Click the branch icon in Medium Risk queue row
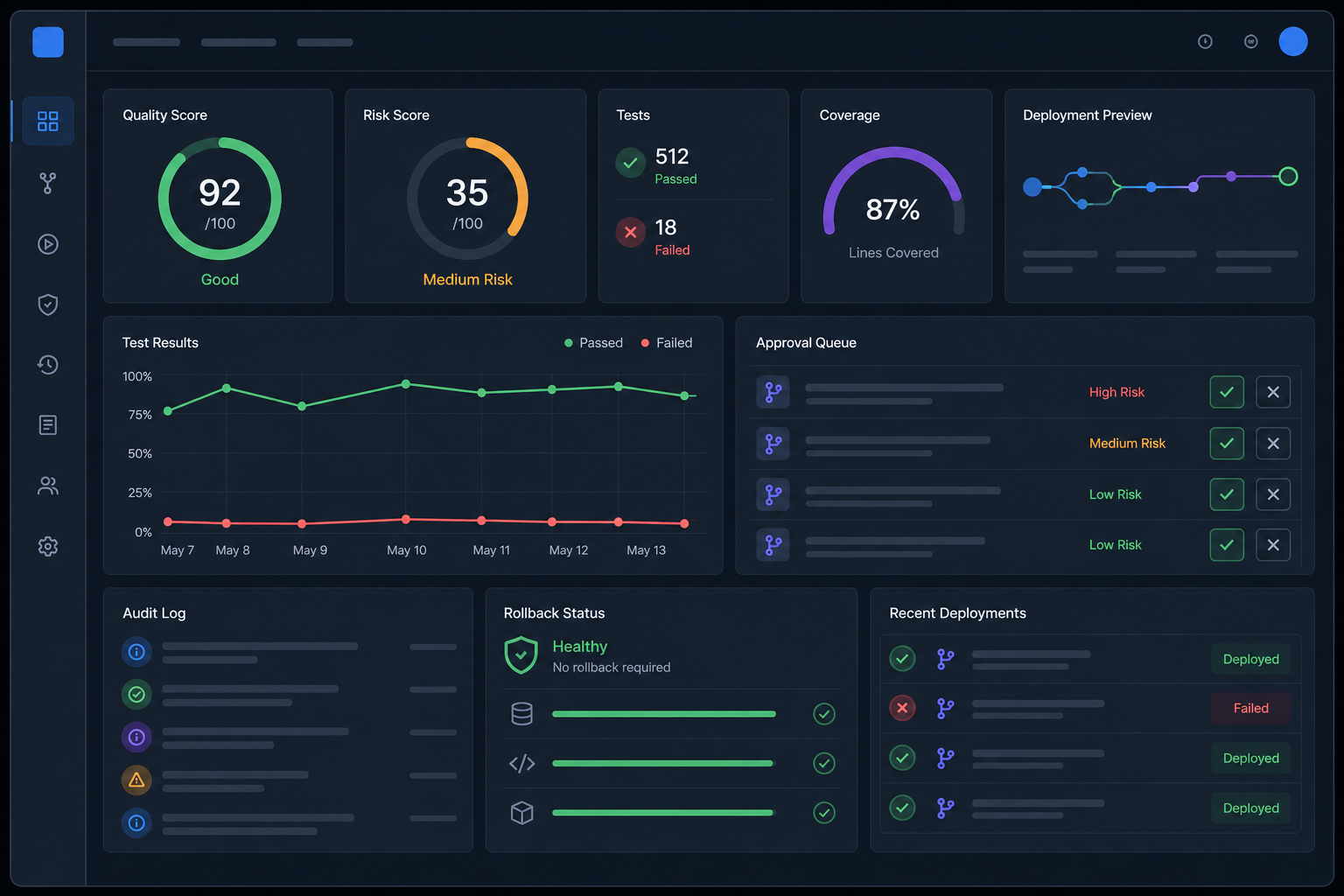 pos(773,444)
